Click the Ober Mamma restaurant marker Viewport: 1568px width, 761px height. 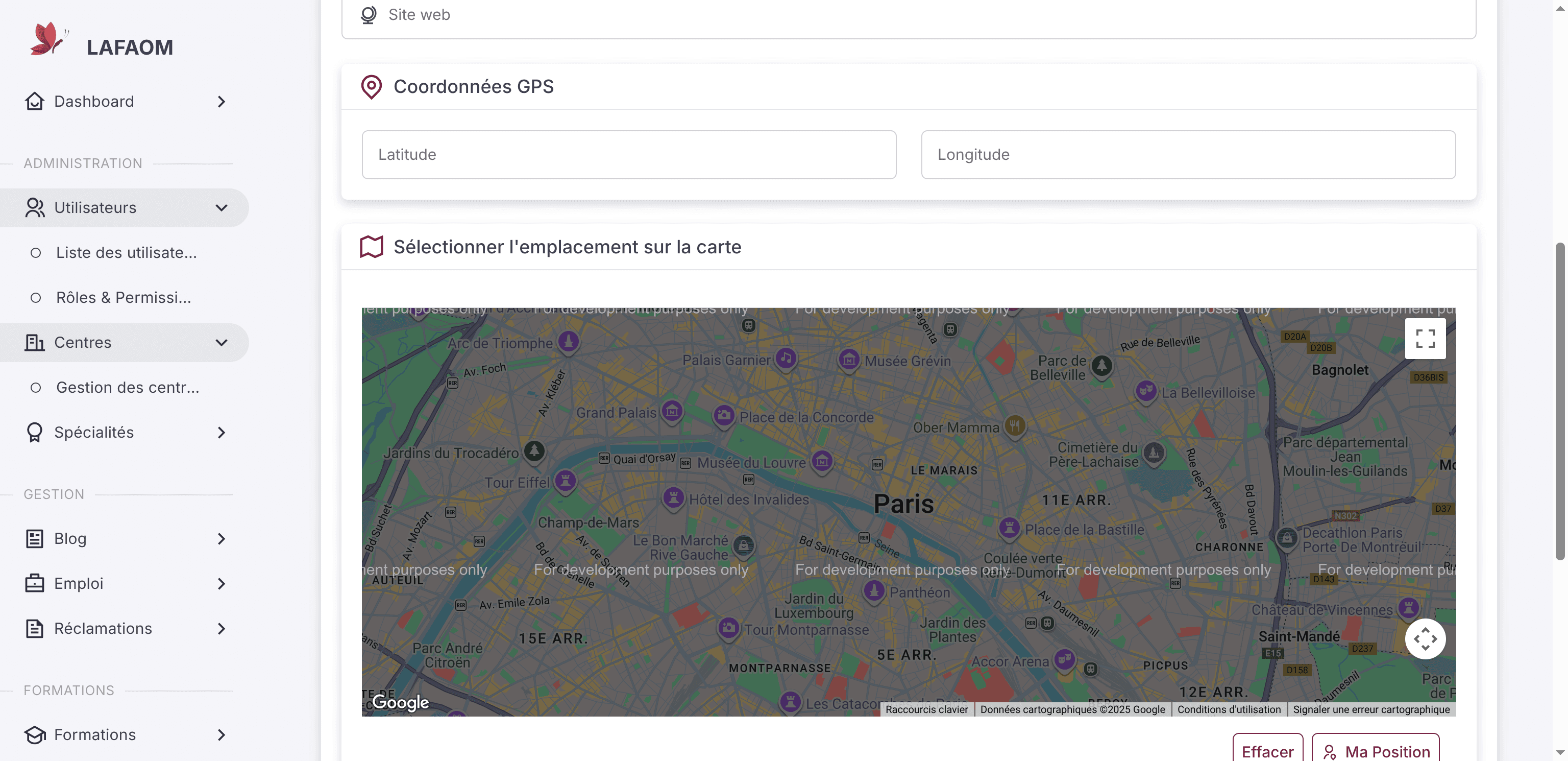point(1014,426)
